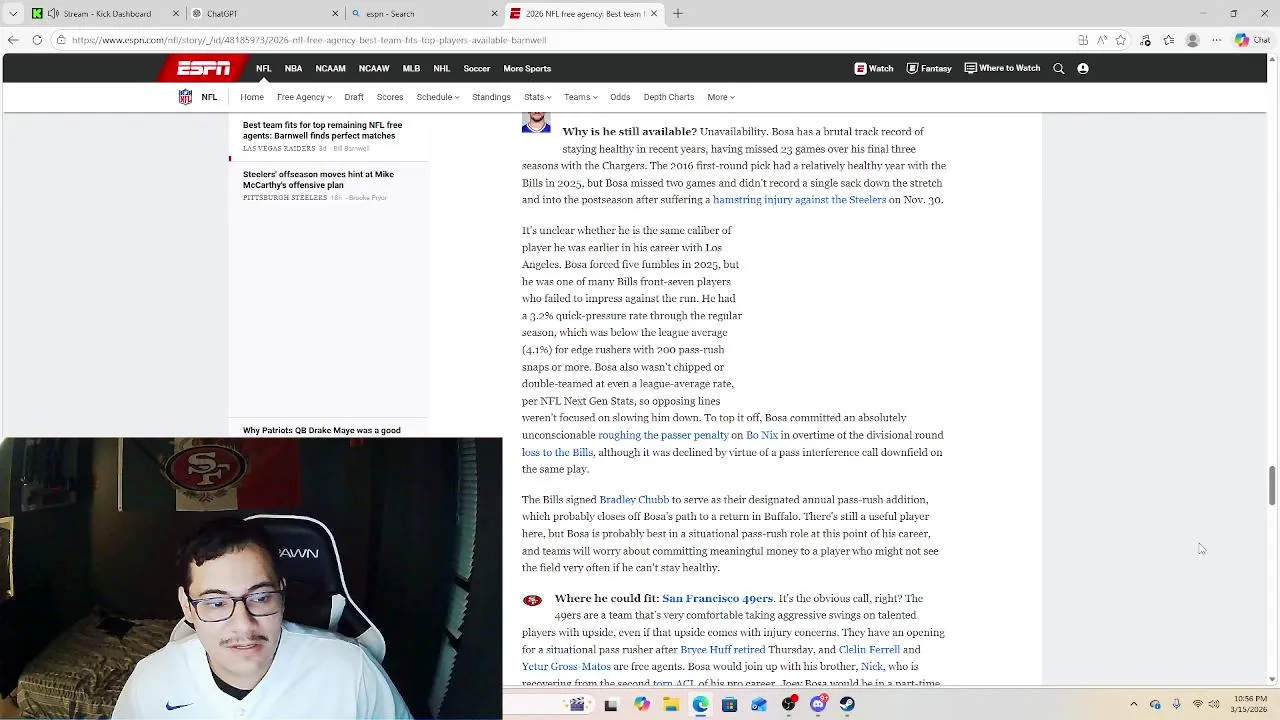The height and width of the screenshot is (720, 1280).
Task: Expand the Free Agency dropdown
Action: click(x=304, y=97)
